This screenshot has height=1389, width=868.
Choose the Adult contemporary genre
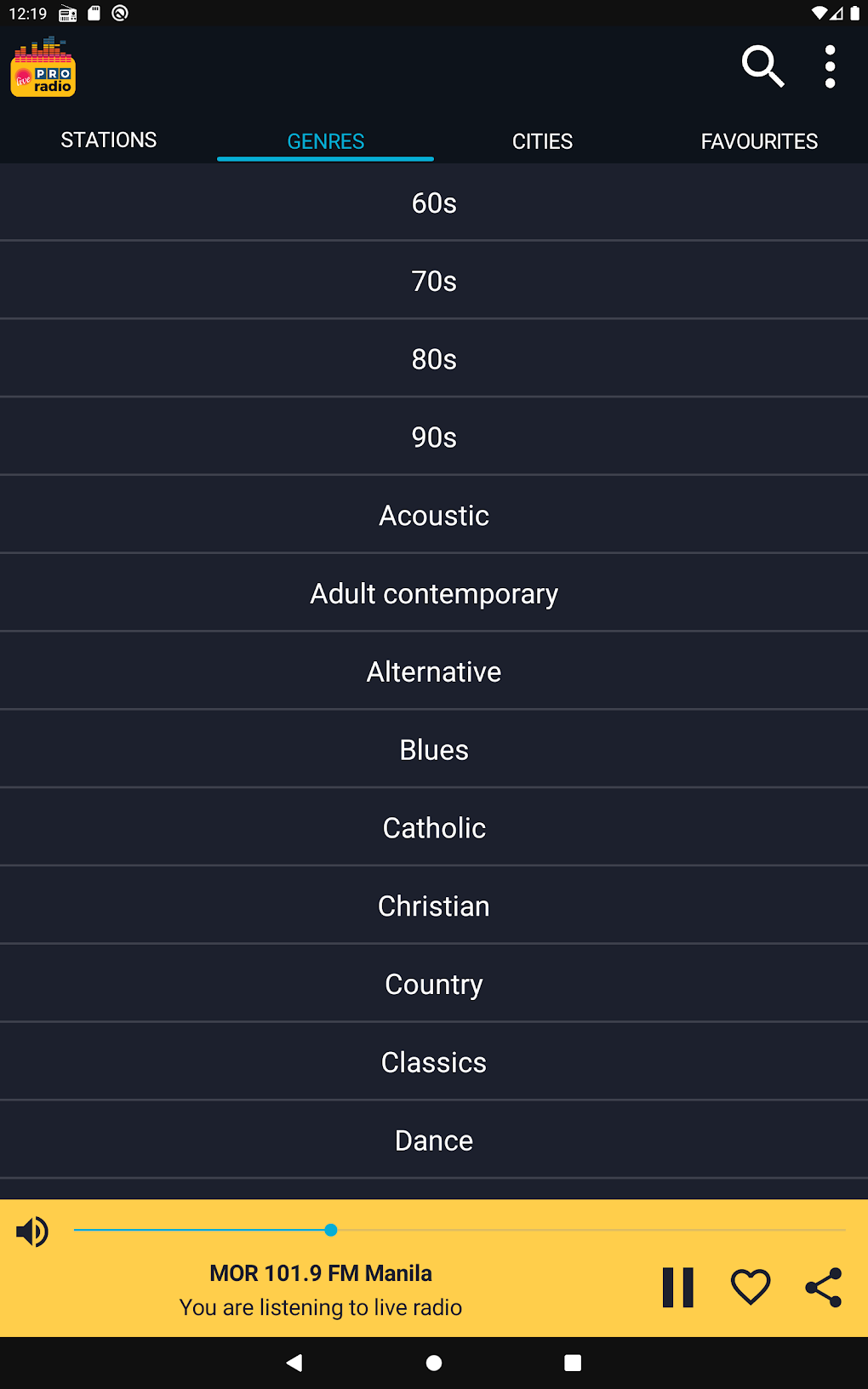click(x=434, y=594)
